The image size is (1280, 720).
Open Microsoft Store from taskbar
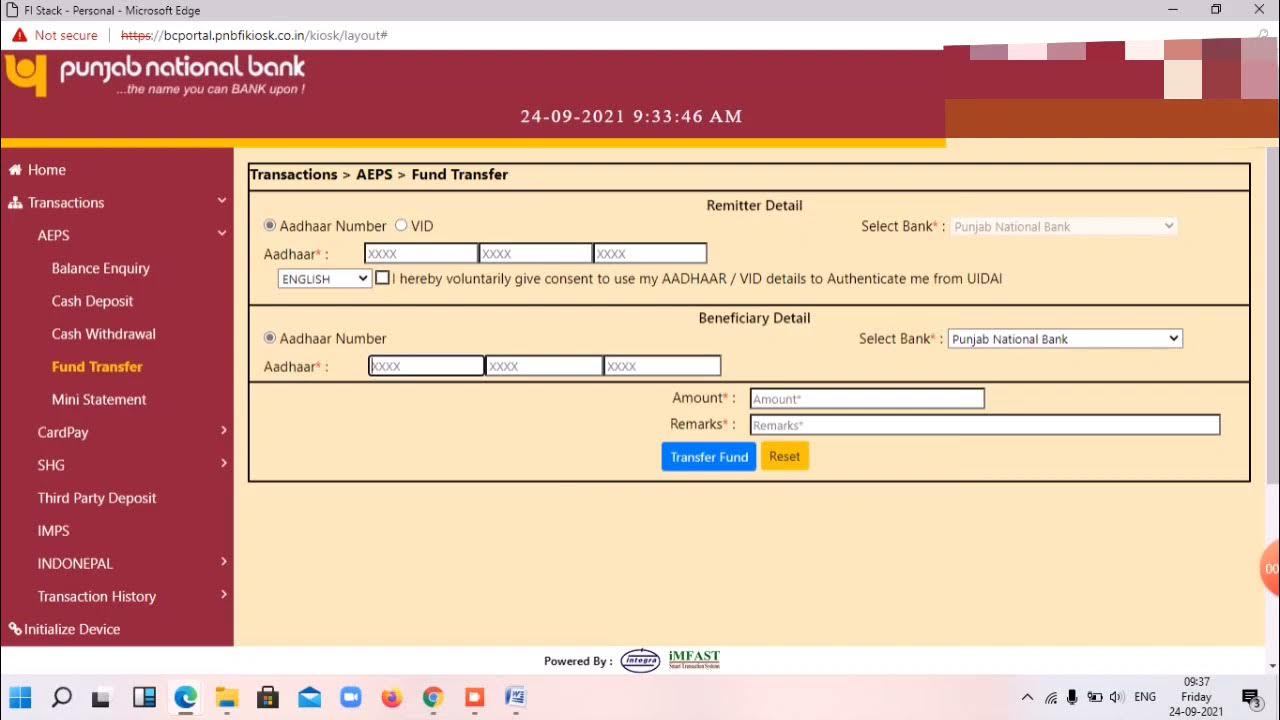(268, 697)
